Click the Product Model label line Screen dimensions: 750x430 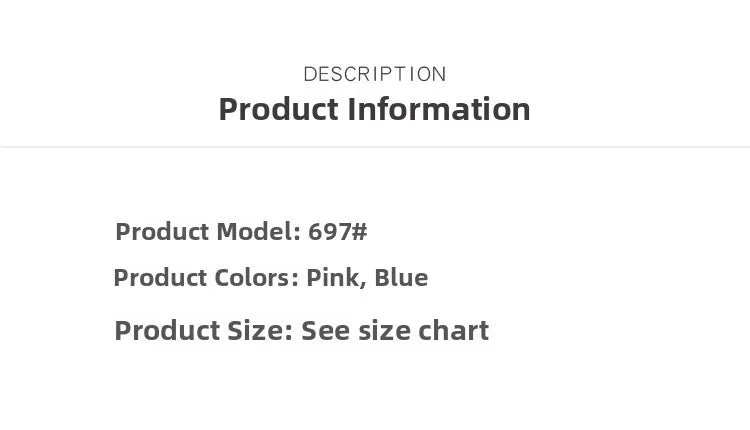pos(241,232)
